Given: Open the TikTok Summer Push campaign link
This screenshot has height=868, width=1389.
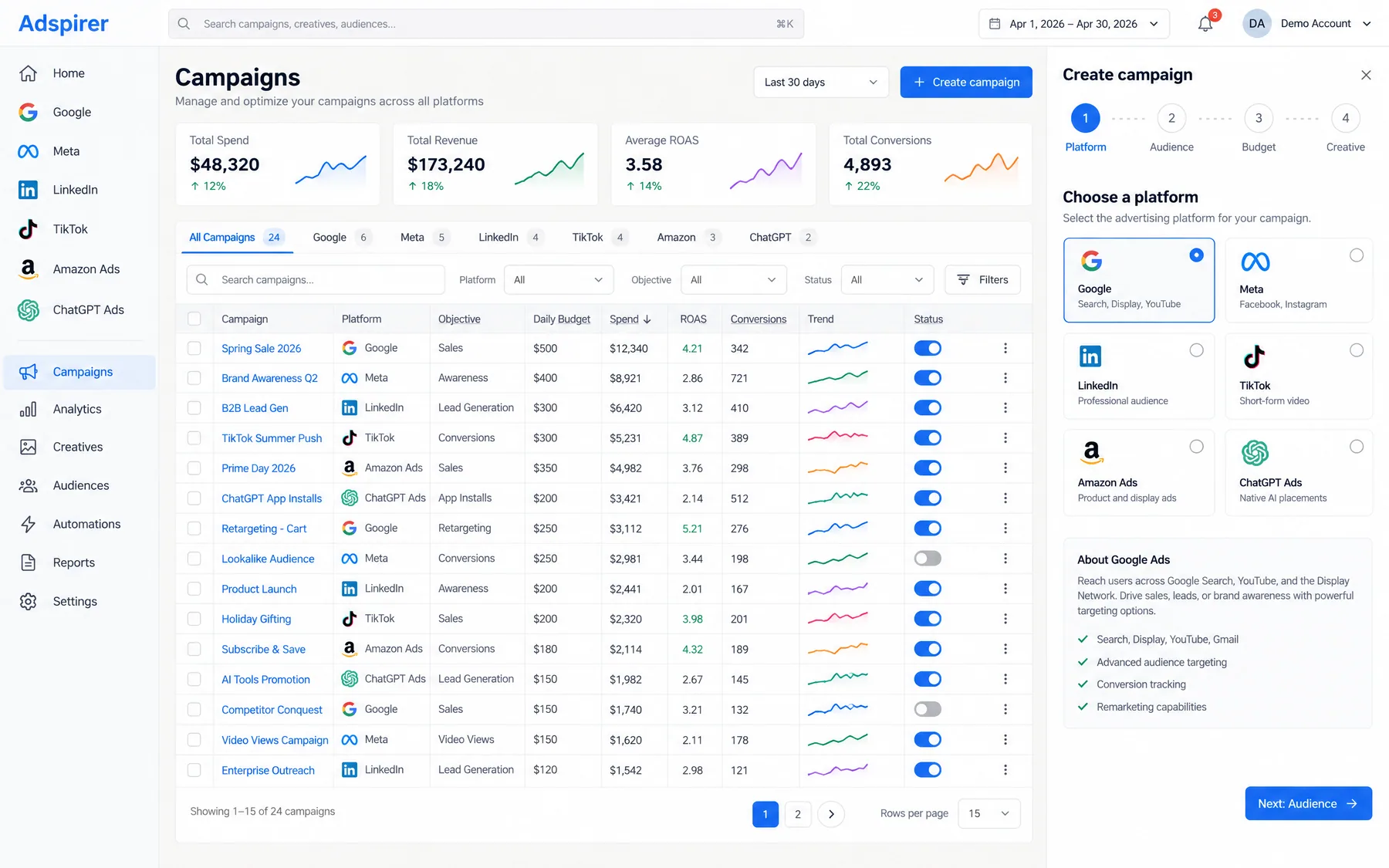Looking at the screenshot, I should [272, 438].
